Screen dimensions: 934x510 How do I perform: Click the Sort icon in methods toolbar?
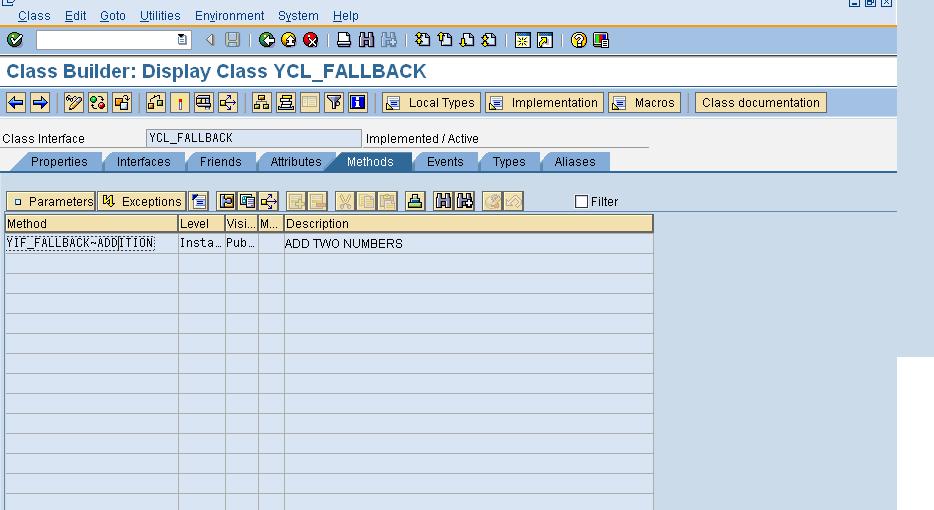pyautogui.click(x=415, y=201)
